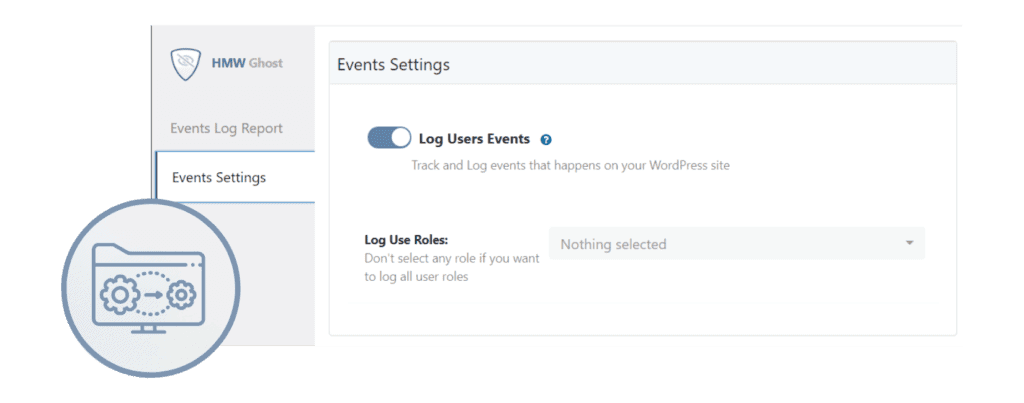Toggle the Log Users Events switch
The height and width of the screenshot is (403, 1024).
point(389,138)
